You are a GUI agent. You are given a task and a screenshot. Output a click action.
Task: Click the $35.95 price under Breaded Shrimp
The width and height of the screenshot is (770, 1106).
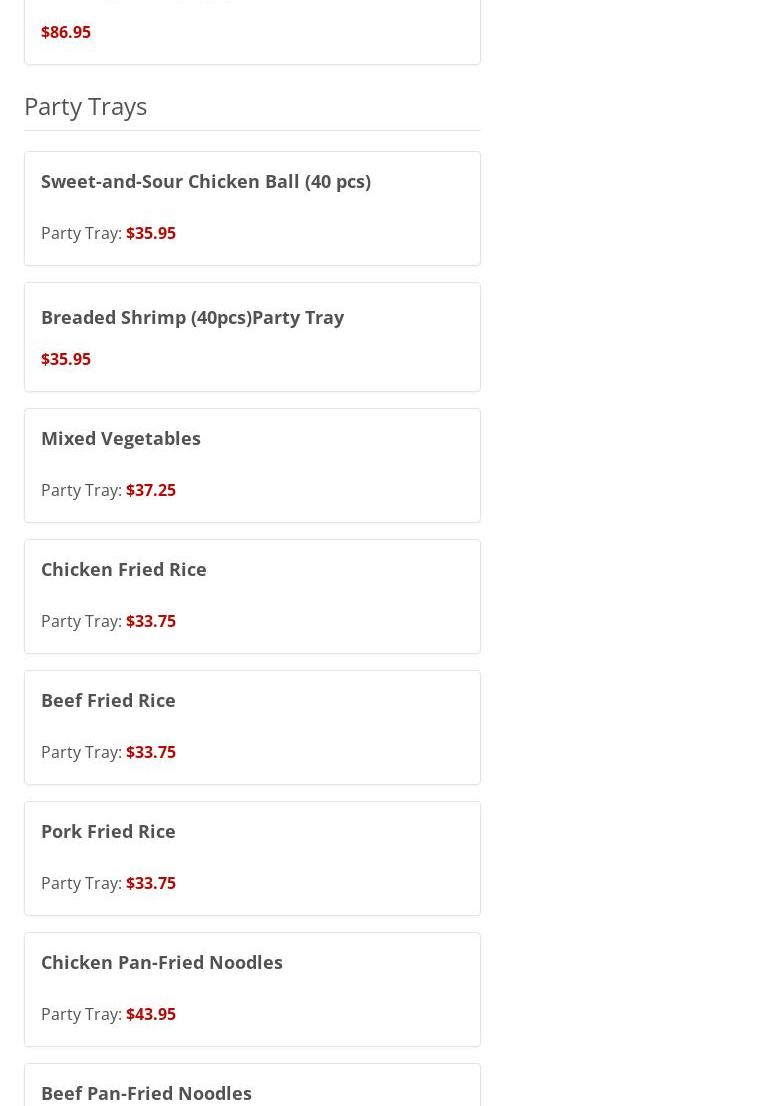pos(66,359)
